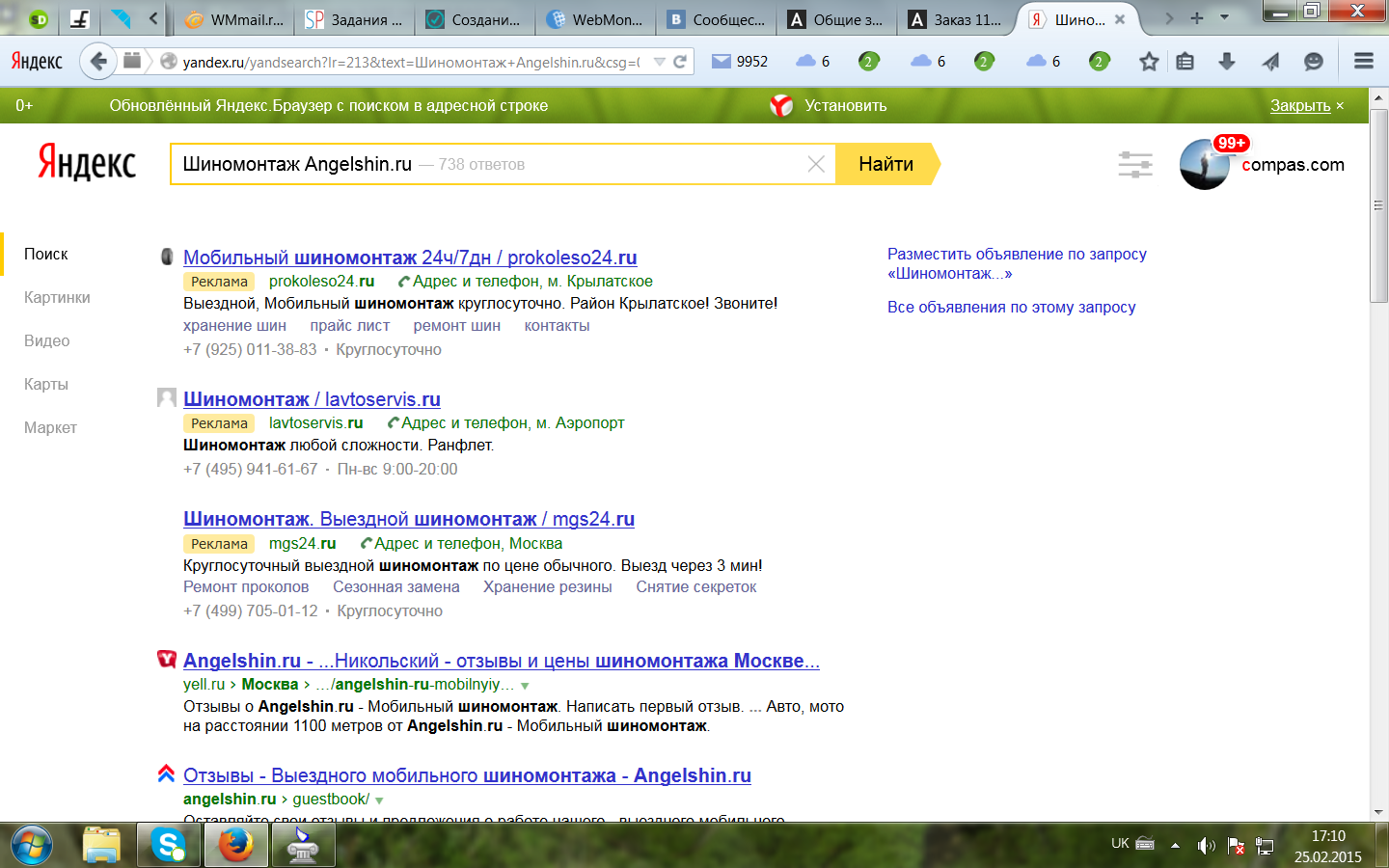Open Отзывы - Выездного мобильного шиномонтажа result
The height and width of the screenshot is (868, 1389).
click(x=467, y=775)
